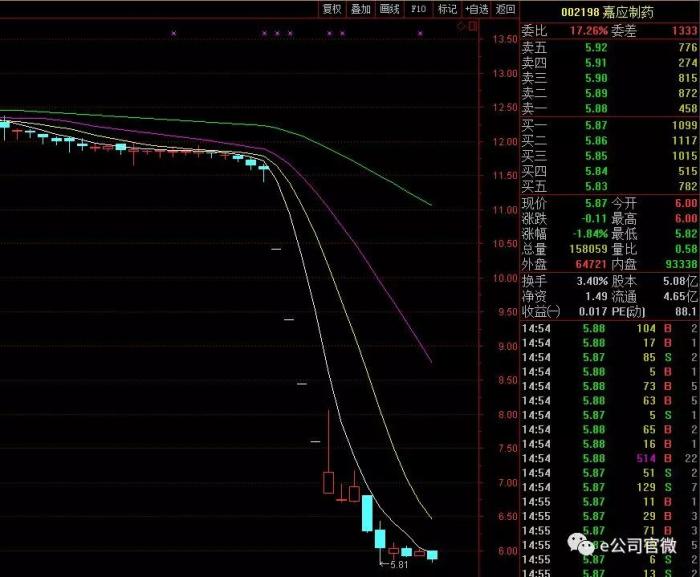Open the 叠加 overlay option
700x577 pixels.
pos(360,9)
